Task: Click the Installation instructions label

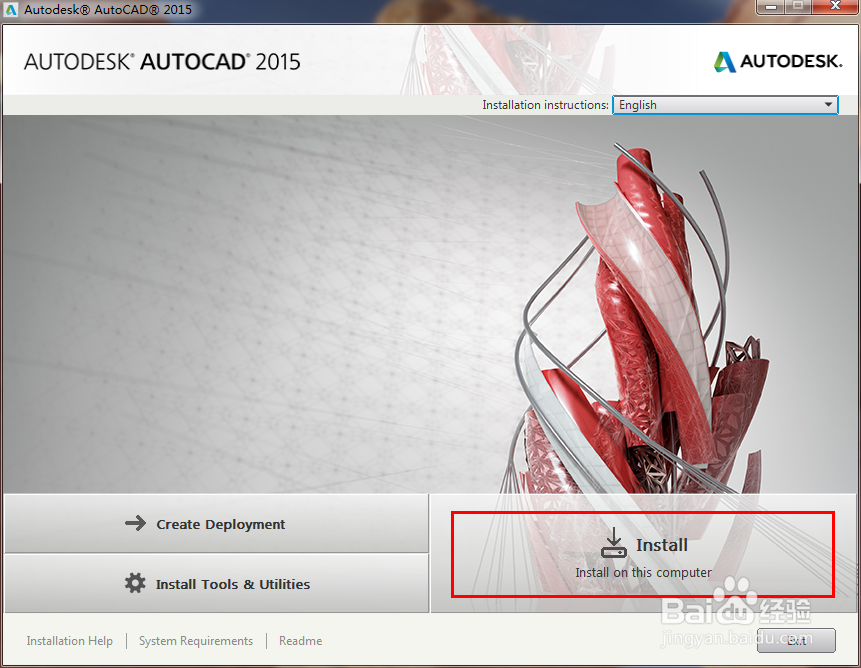Action: [x=543, y=104]
